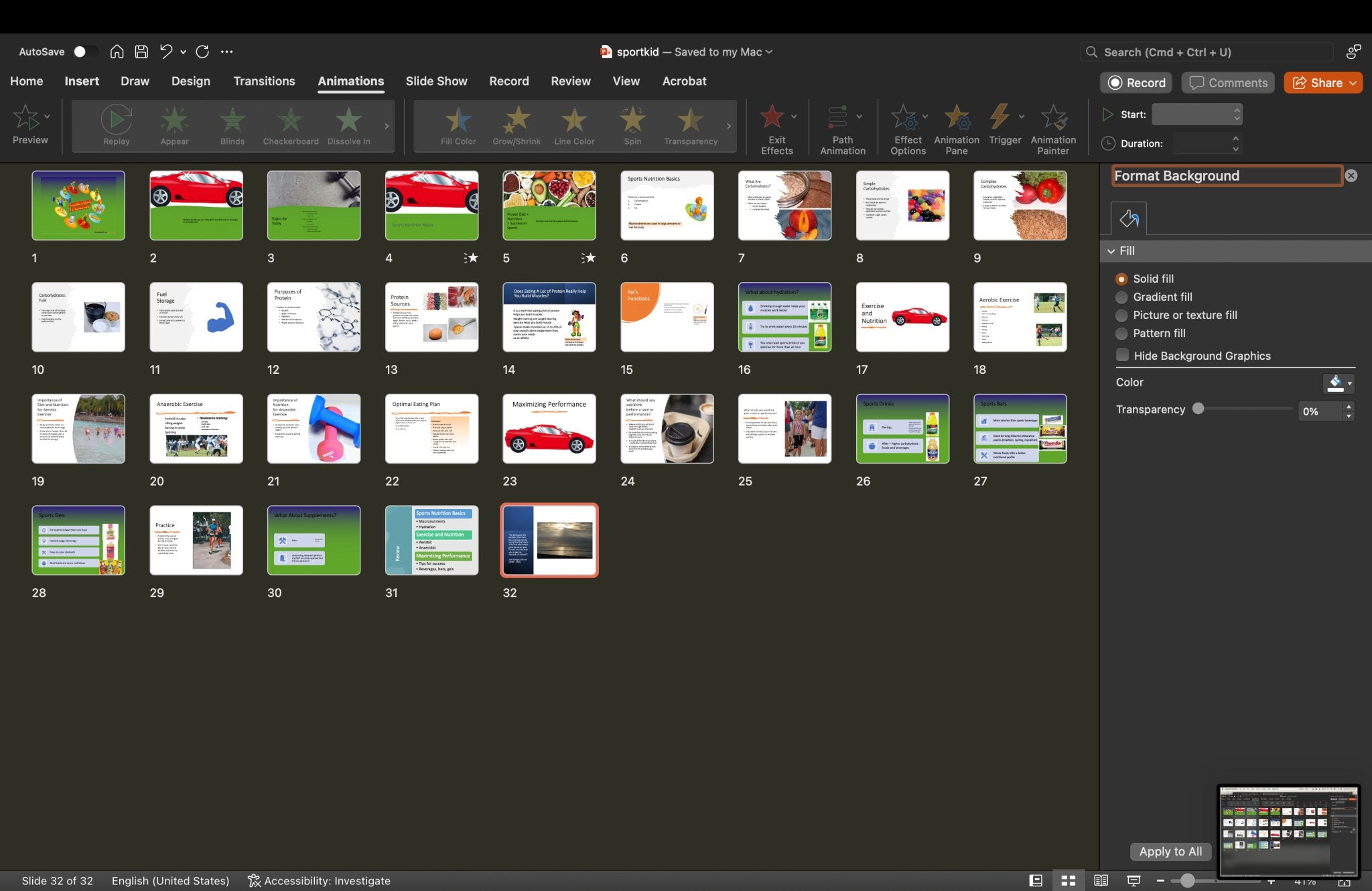This screenshot has height=891, width=1372.
Task: Open the fill Color dropdown
Action: [x=1349, y=383]
